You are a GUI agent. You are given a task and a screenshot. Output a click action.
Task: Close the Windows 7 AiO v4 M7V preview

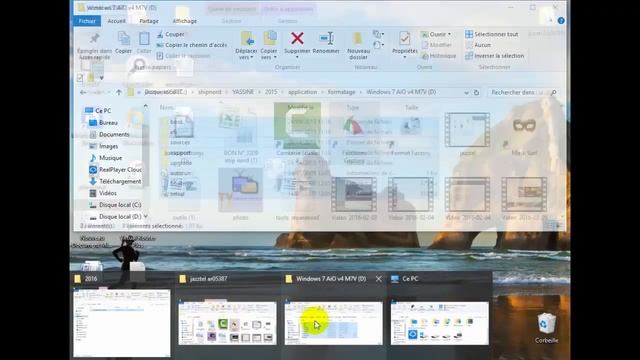click(379, 279)
